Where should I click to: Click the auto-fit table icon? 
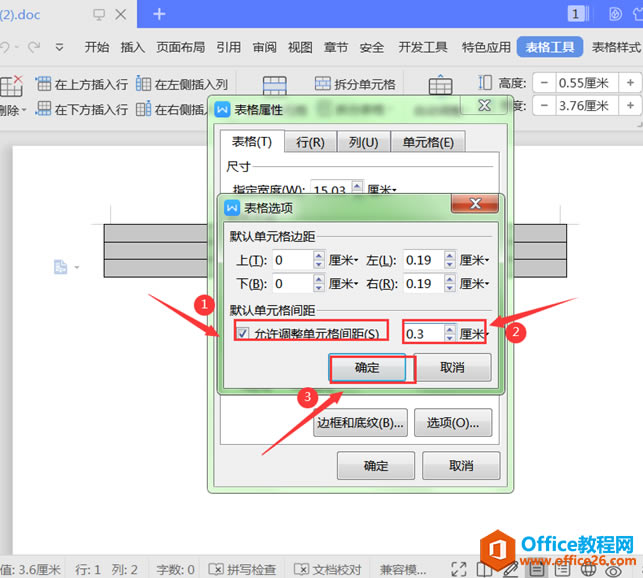click(440, 85)
